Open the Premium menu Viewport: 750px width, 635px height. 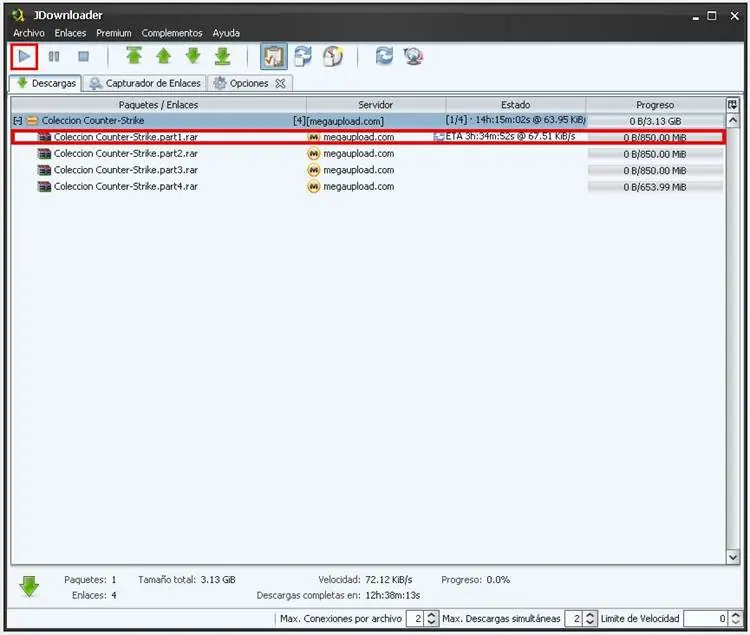(x=114, y=33)
